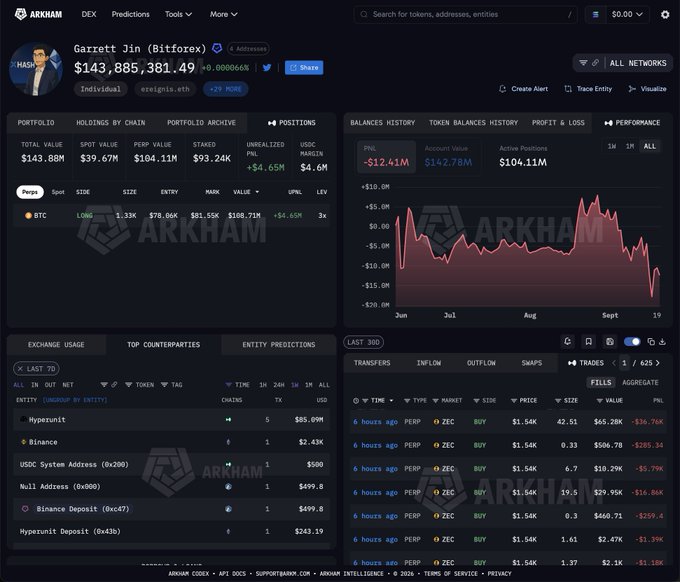The height and width of the screenshot is (582, 680).
Task: Click the funnel icon beside TOKEN filter
Action: (129, 385)
